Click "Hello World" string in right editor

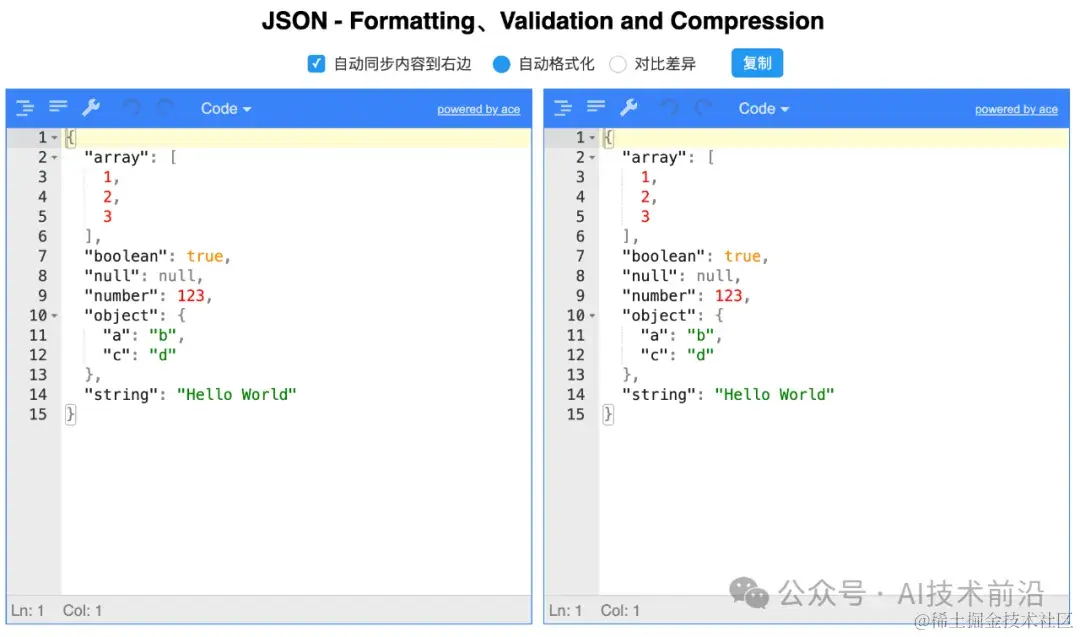774,395
